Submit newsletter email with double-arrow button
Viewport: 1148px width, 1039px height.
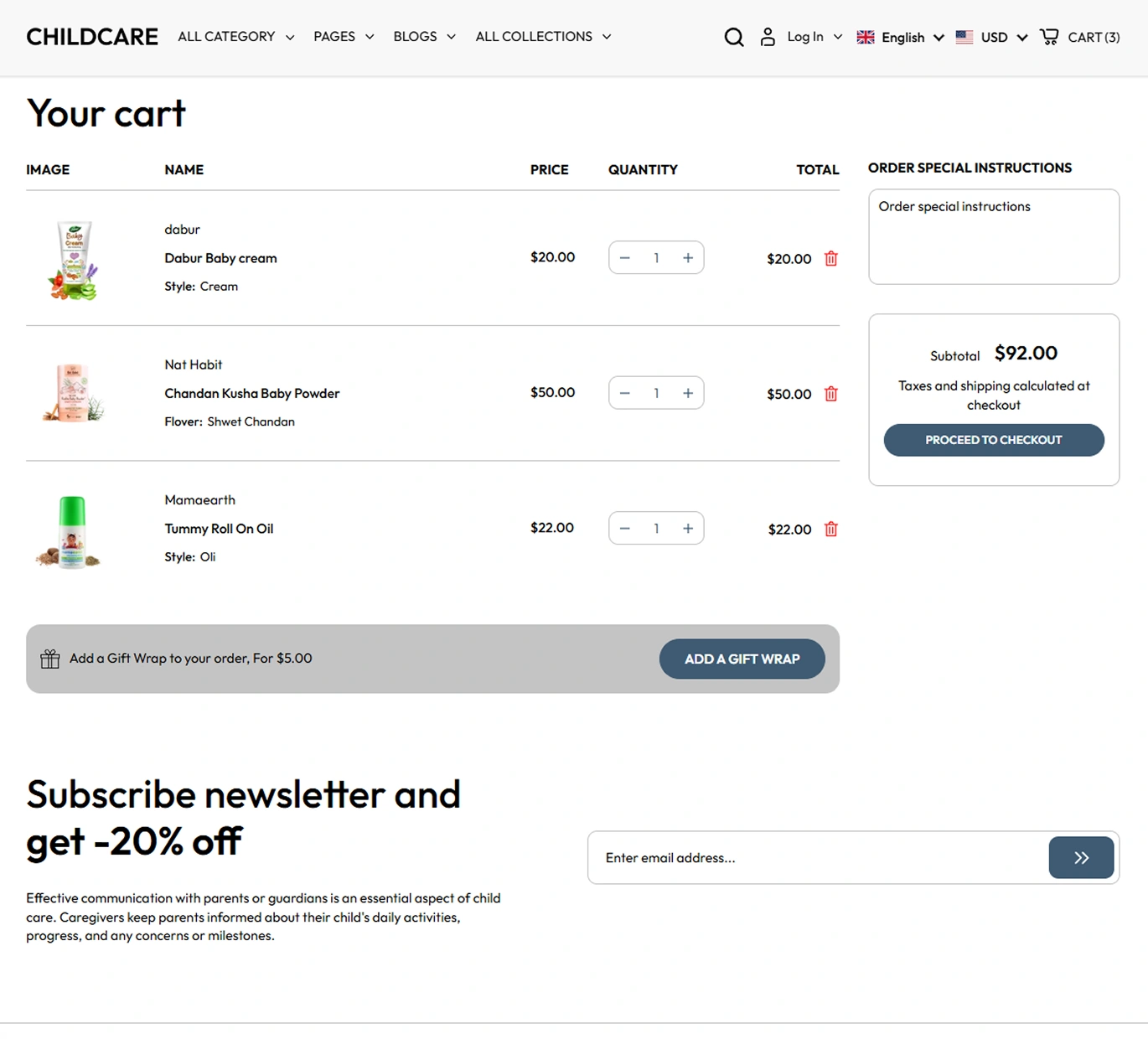tap(1081, 857)
